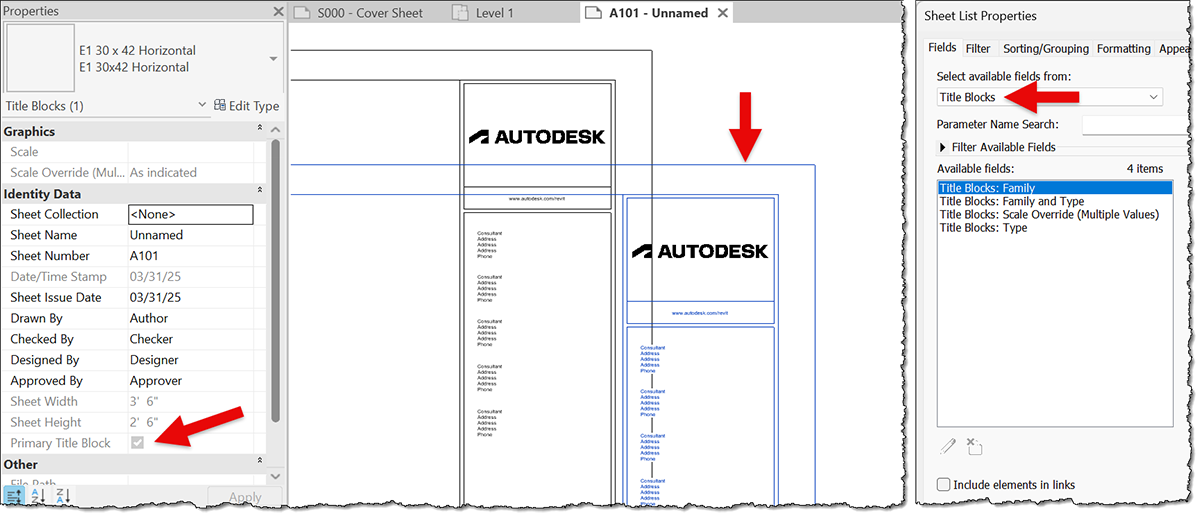This screenshot has height=516, width=1200.
Task: Click the delete parameter icon
Action: tap(975, 445)
